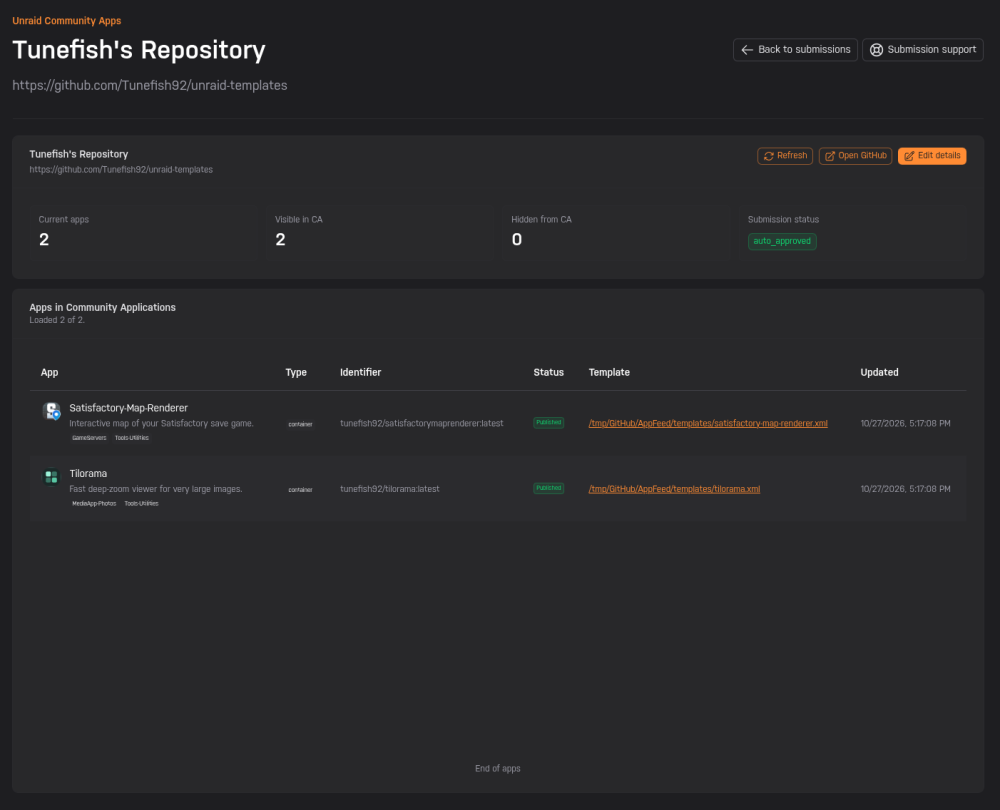This screenshot has width=1000, height=810.
Task: Select the Tilorama app name
Action: (88, 474)
